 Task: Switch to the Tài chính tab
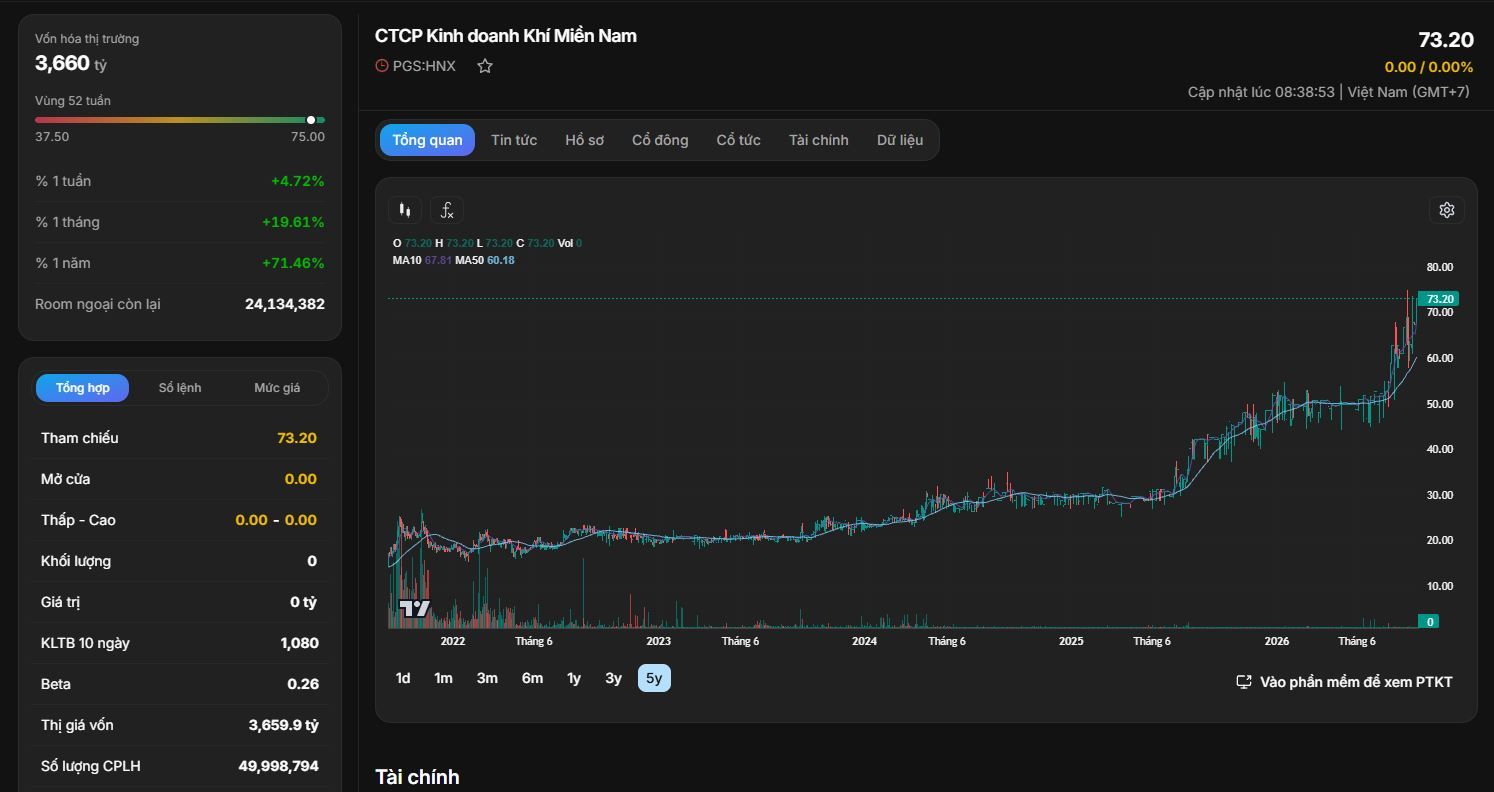pos(818,140)
